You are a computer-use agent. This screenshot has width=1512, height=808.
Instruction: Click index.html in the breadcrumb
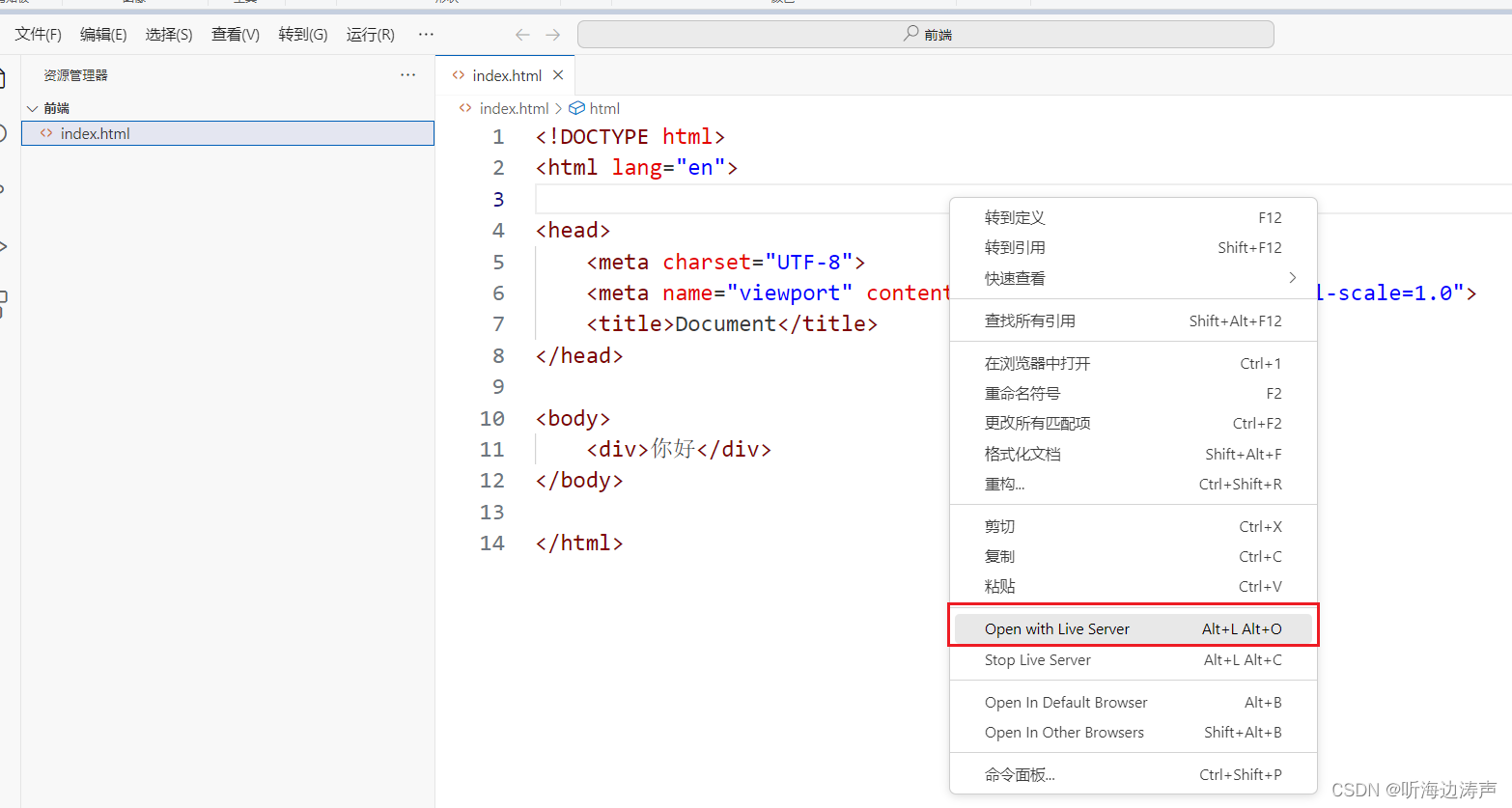tap(514, 108)
